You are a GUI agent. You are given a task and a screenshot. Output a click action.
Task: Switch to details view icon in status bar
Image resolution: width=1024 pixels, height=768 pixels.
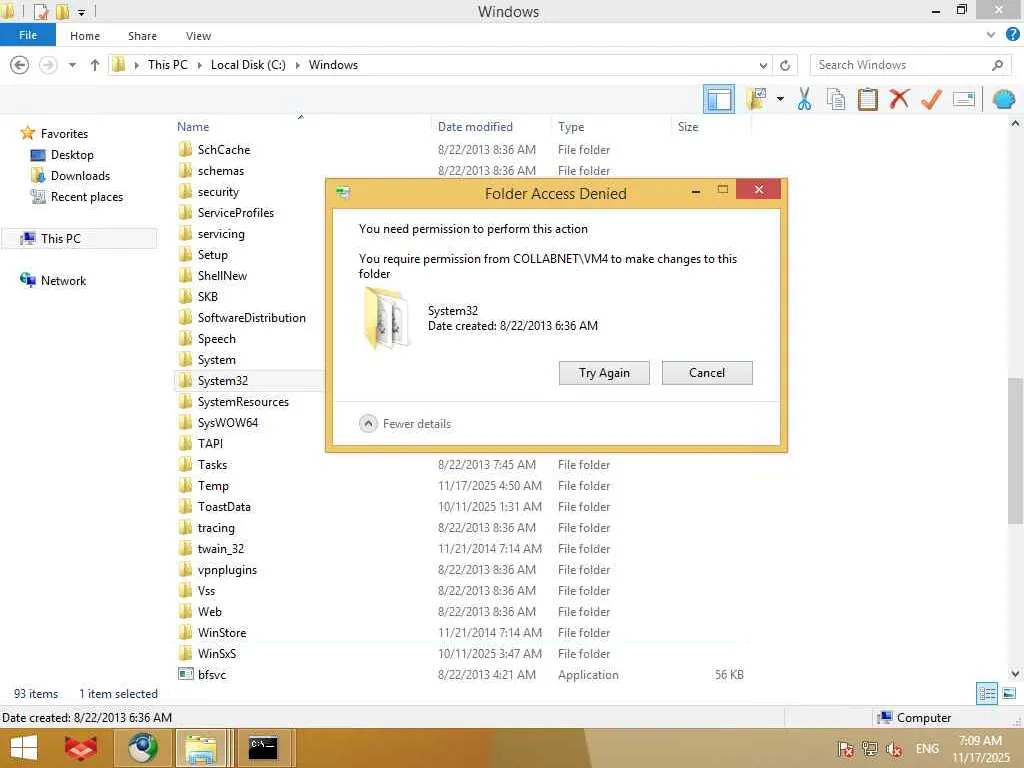coord(987,694)
